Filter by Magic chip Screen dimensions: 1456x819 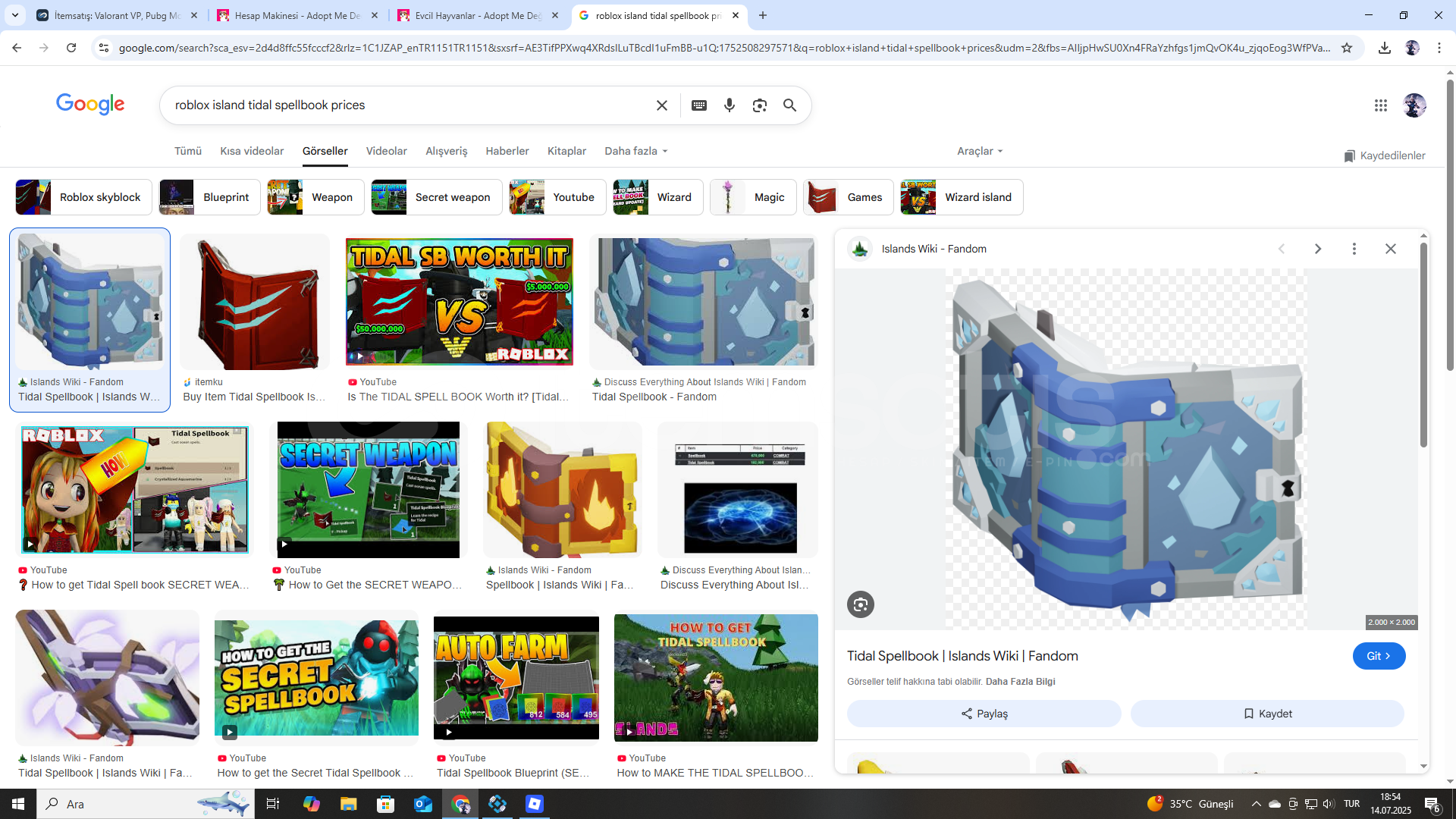[x=753, y=197]
